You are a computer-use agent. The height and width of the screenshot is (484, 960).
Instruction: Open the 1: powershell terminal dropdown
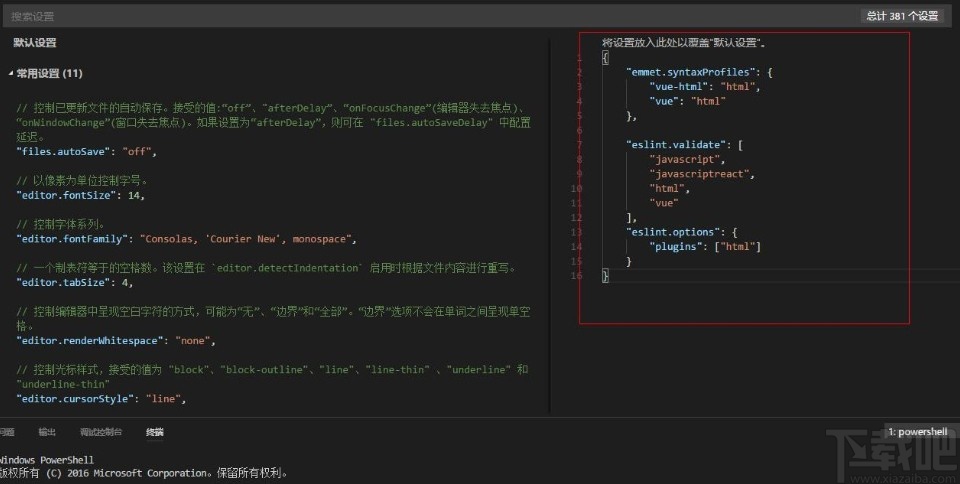(917, 431)
